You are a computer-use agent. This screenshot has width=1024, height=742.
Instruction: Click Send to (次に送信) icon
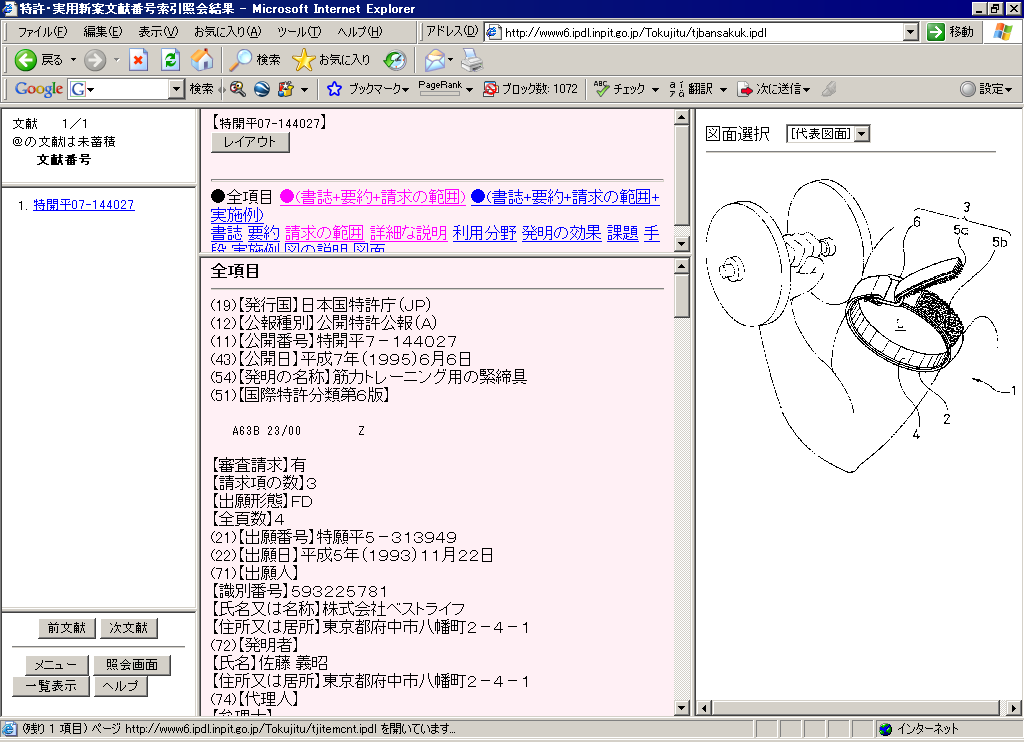(x=744, y=89)
